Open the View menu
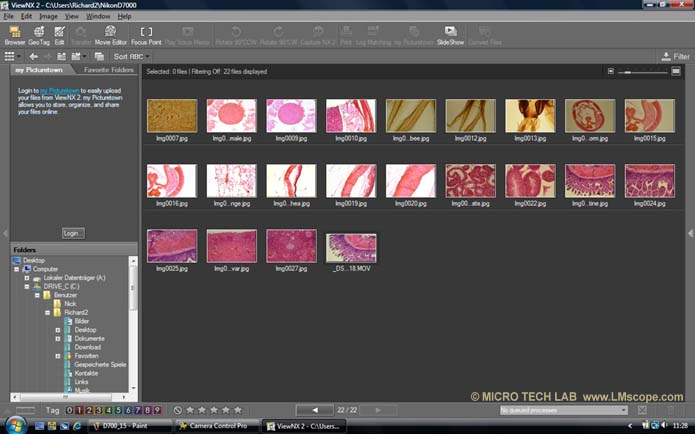The height and width of the screenshot is (434, 695). (71, 16)
